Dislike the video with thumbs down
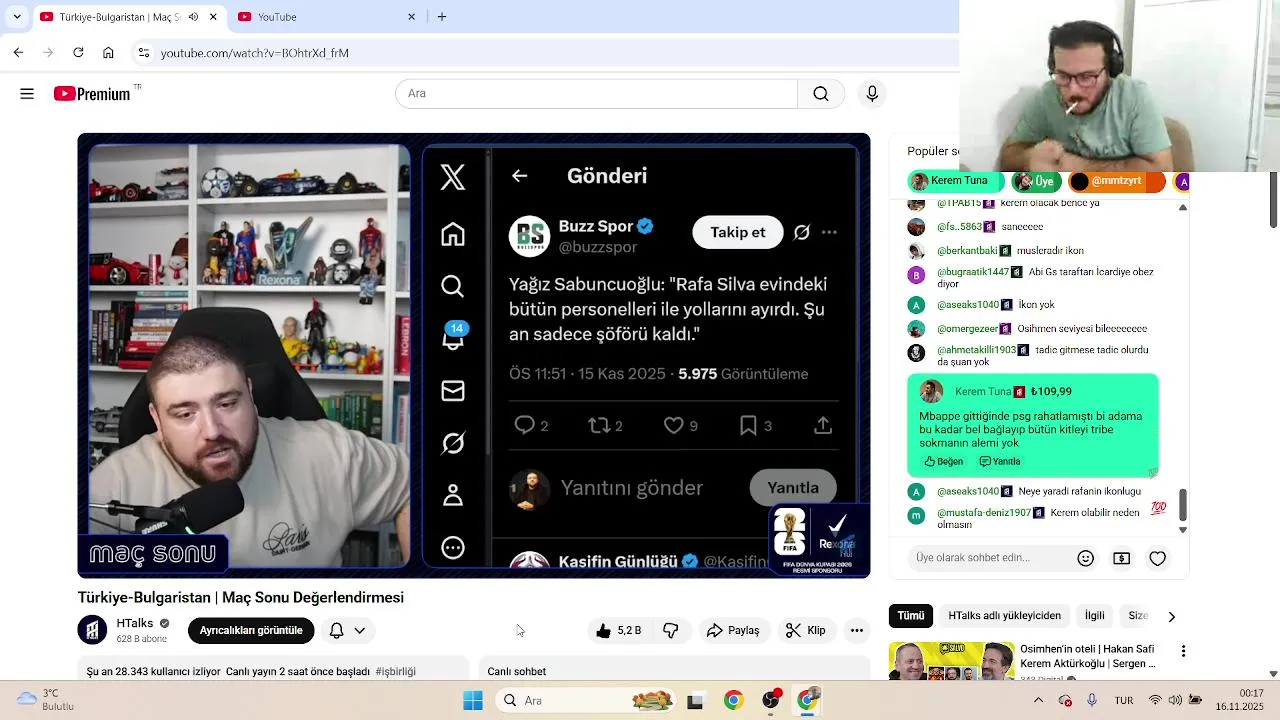The height and width of the screenshot is (720, 1280). (x=671, y=630)
